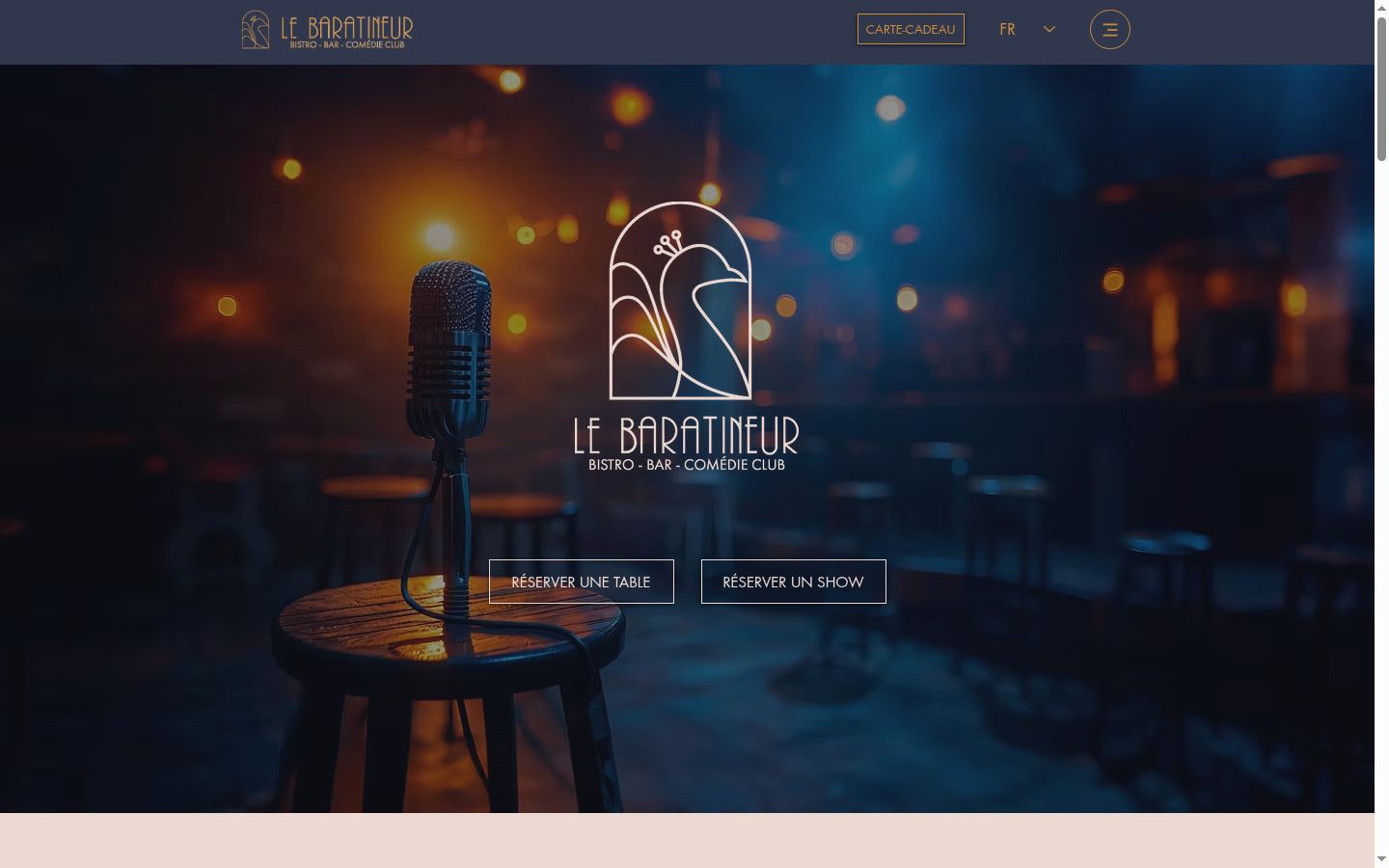Click the scrollbar up arrow
The height and width of the screenshot is (868, 1389).
click(1381, 8)
